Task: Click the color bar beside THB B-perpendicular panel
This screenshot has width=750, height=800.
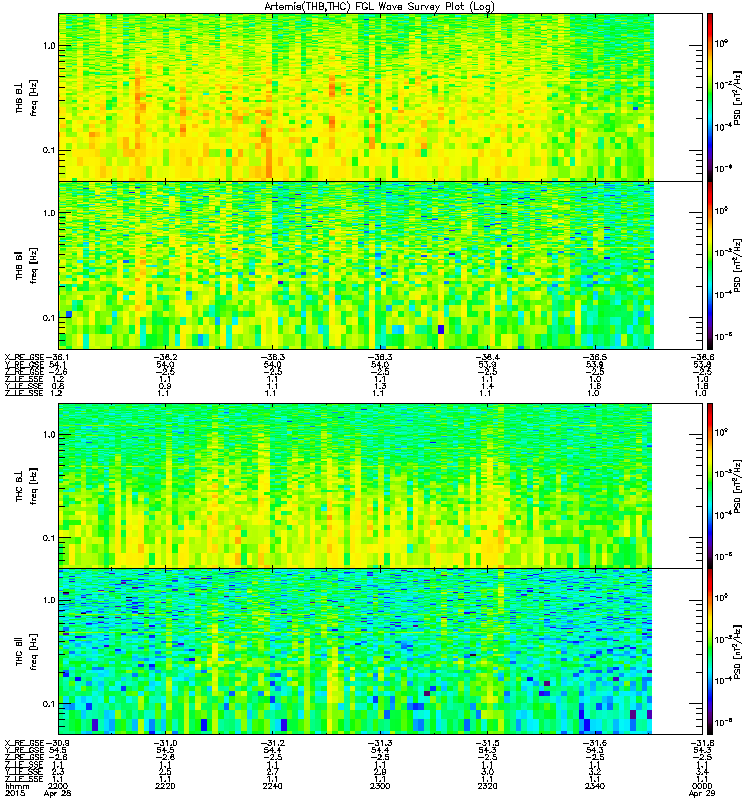Action: 710,97
